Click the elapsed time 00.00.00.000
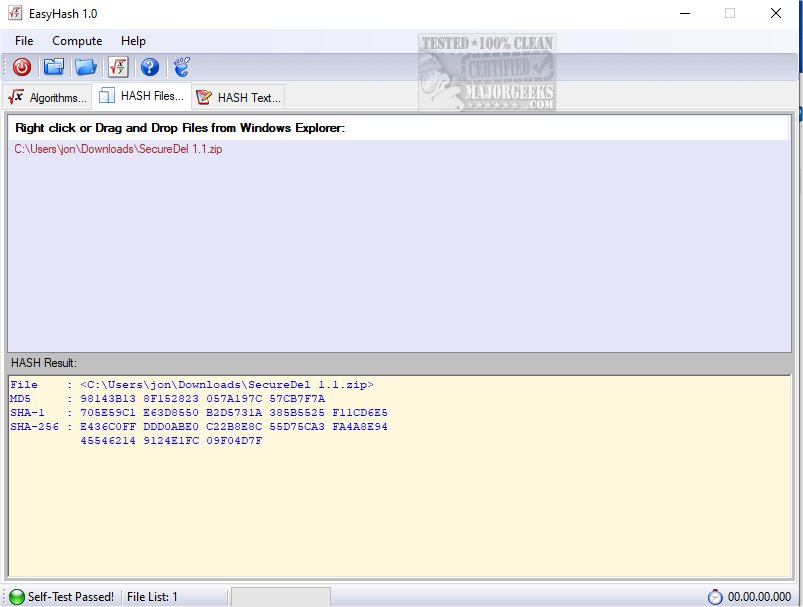 click(759, 597)
